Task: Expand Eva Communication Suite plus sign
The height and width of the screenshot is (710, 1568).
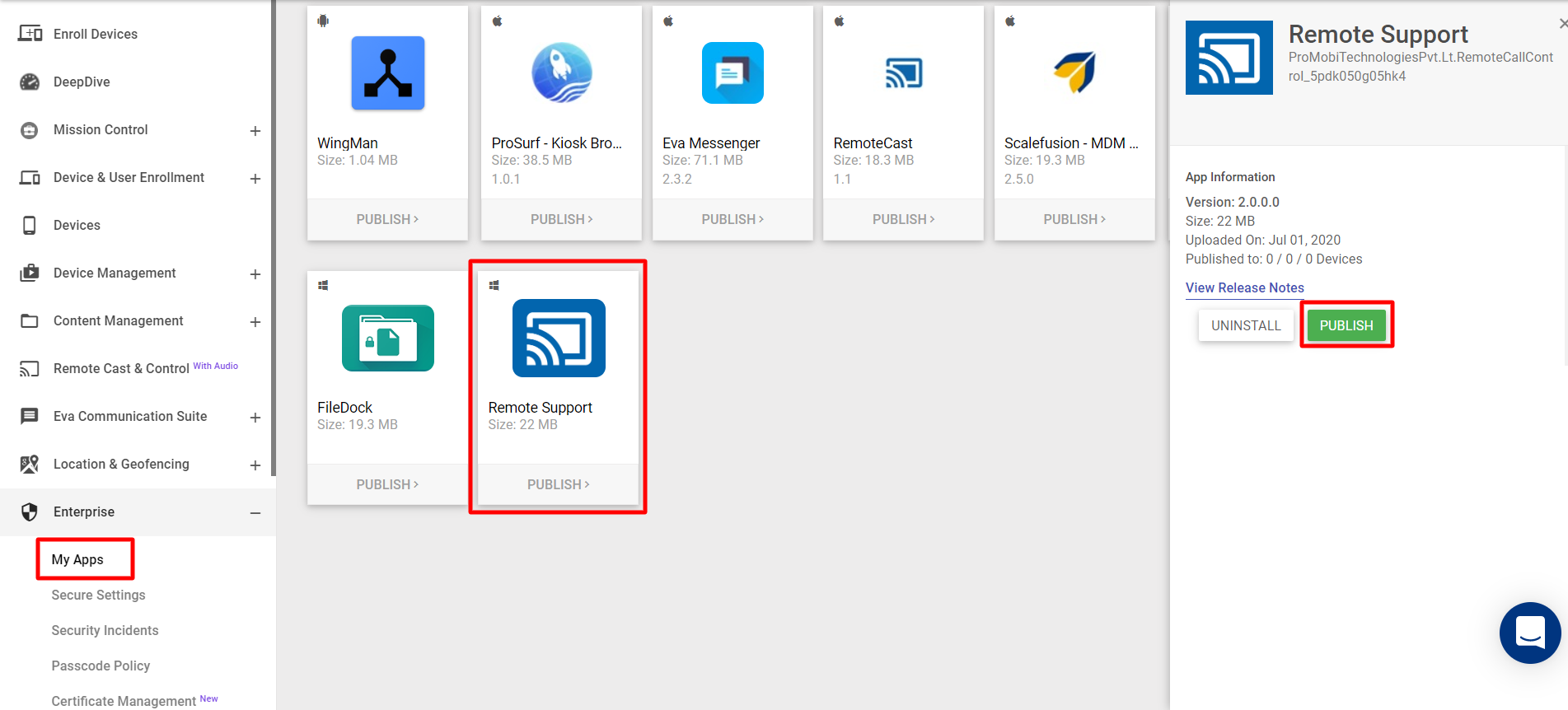Action: [255, 418]
